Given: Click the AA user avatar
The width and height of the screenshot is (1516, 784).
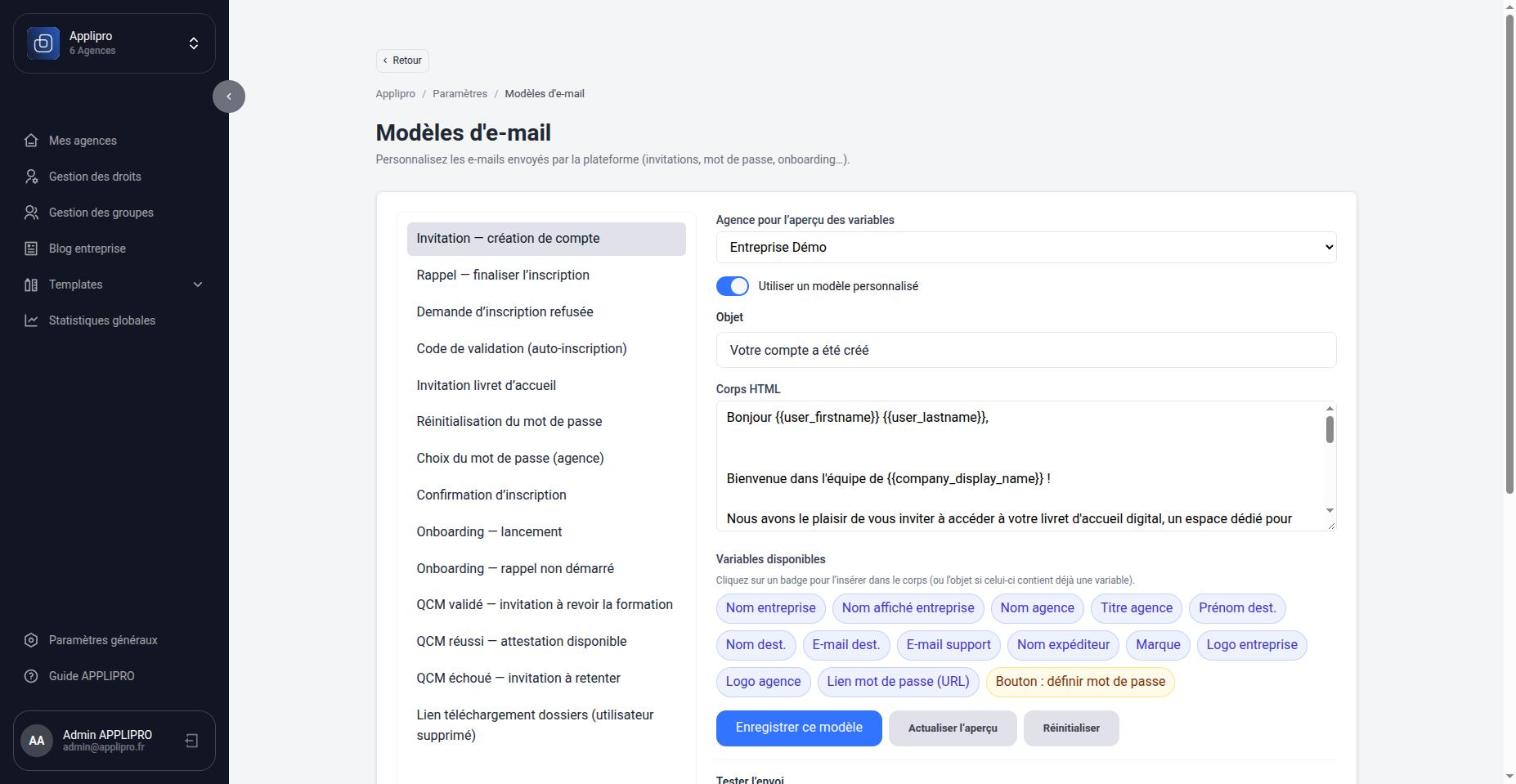Looking at the screenshot, I should click(37, 741).
